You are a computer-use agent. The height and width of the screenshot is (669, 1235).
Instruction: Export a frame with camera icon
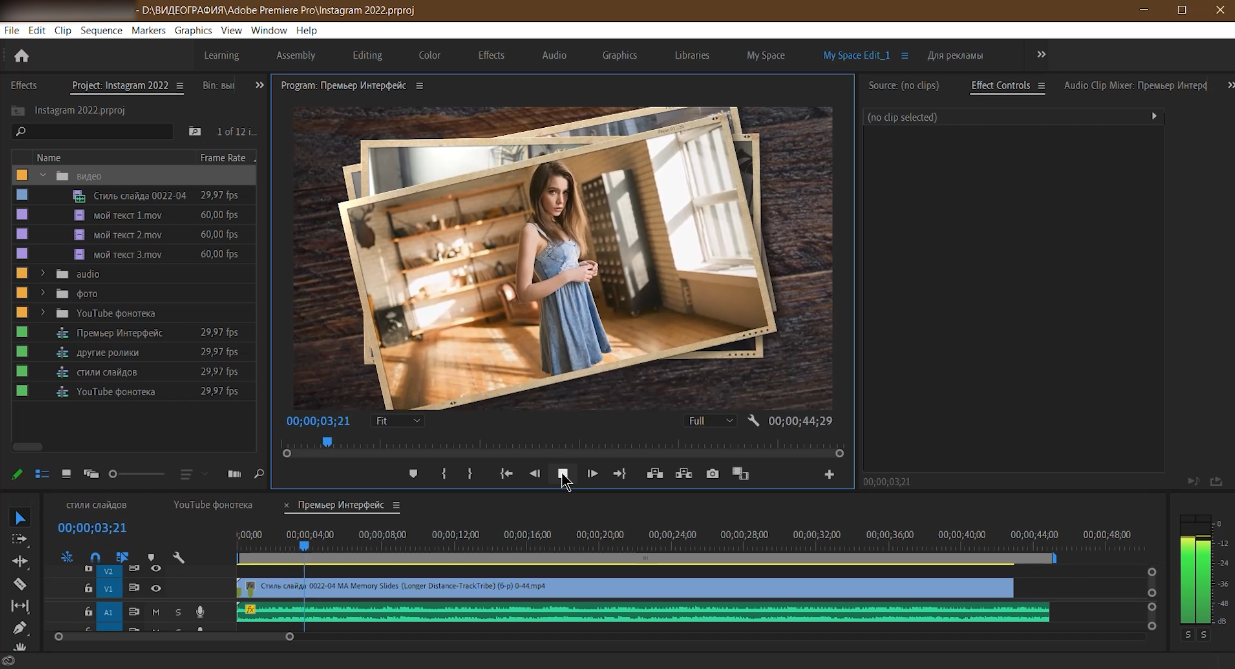point(712,474)
